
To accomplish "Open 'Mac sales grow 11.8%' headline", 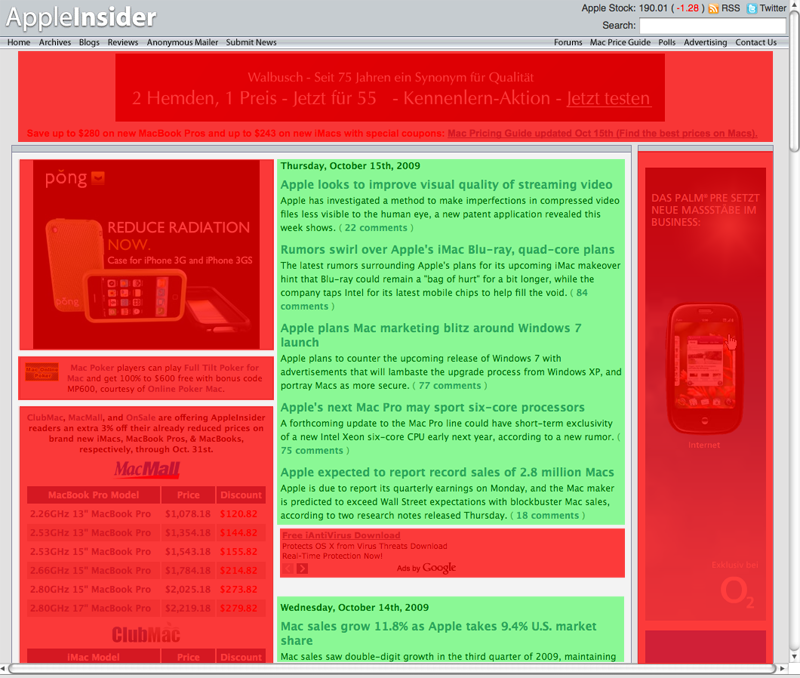I will tap(439, 633).
